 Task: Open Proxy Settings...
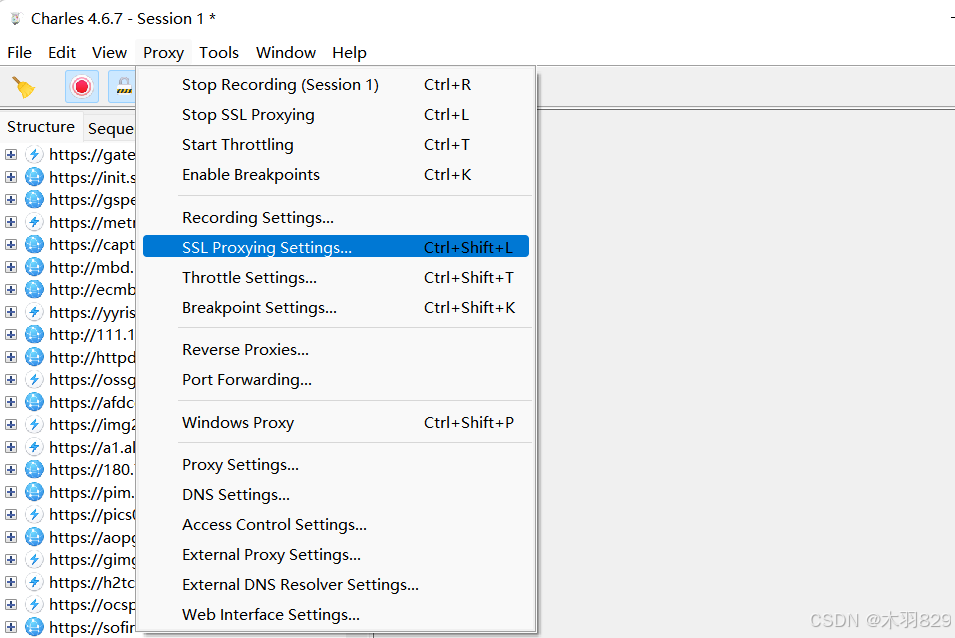pyautogui.click(x=336, y=464)
